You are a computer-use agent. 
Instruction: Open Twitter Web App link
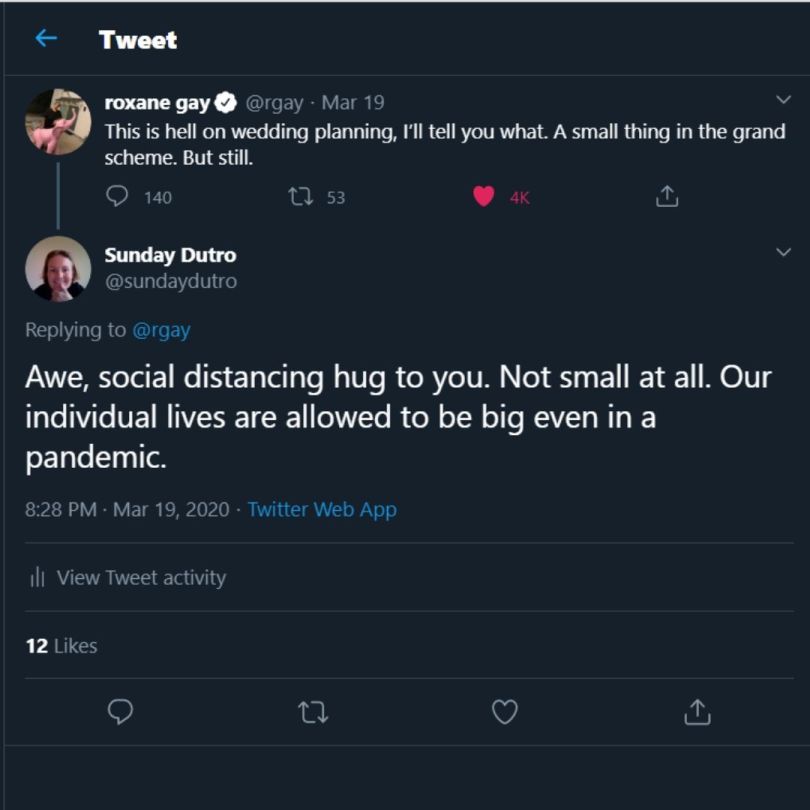pyautogui.click(x=322, y=509)
